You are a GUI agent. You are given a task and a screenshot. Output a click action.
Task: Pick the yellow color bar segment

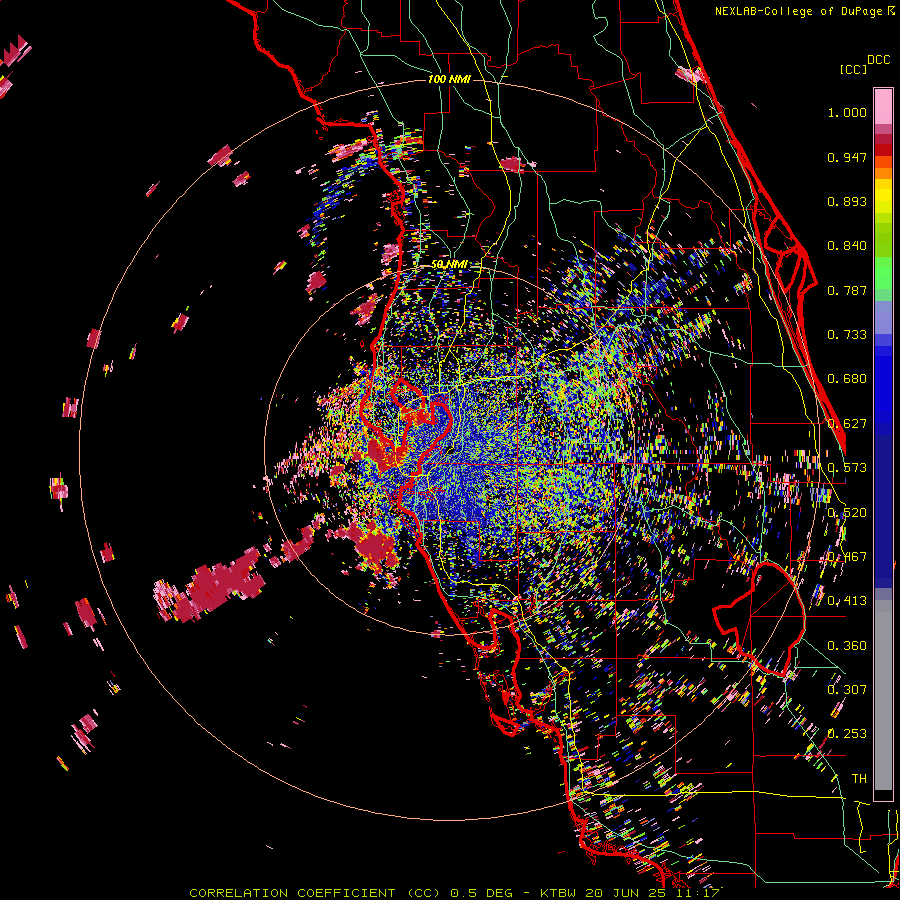[883, 195]
